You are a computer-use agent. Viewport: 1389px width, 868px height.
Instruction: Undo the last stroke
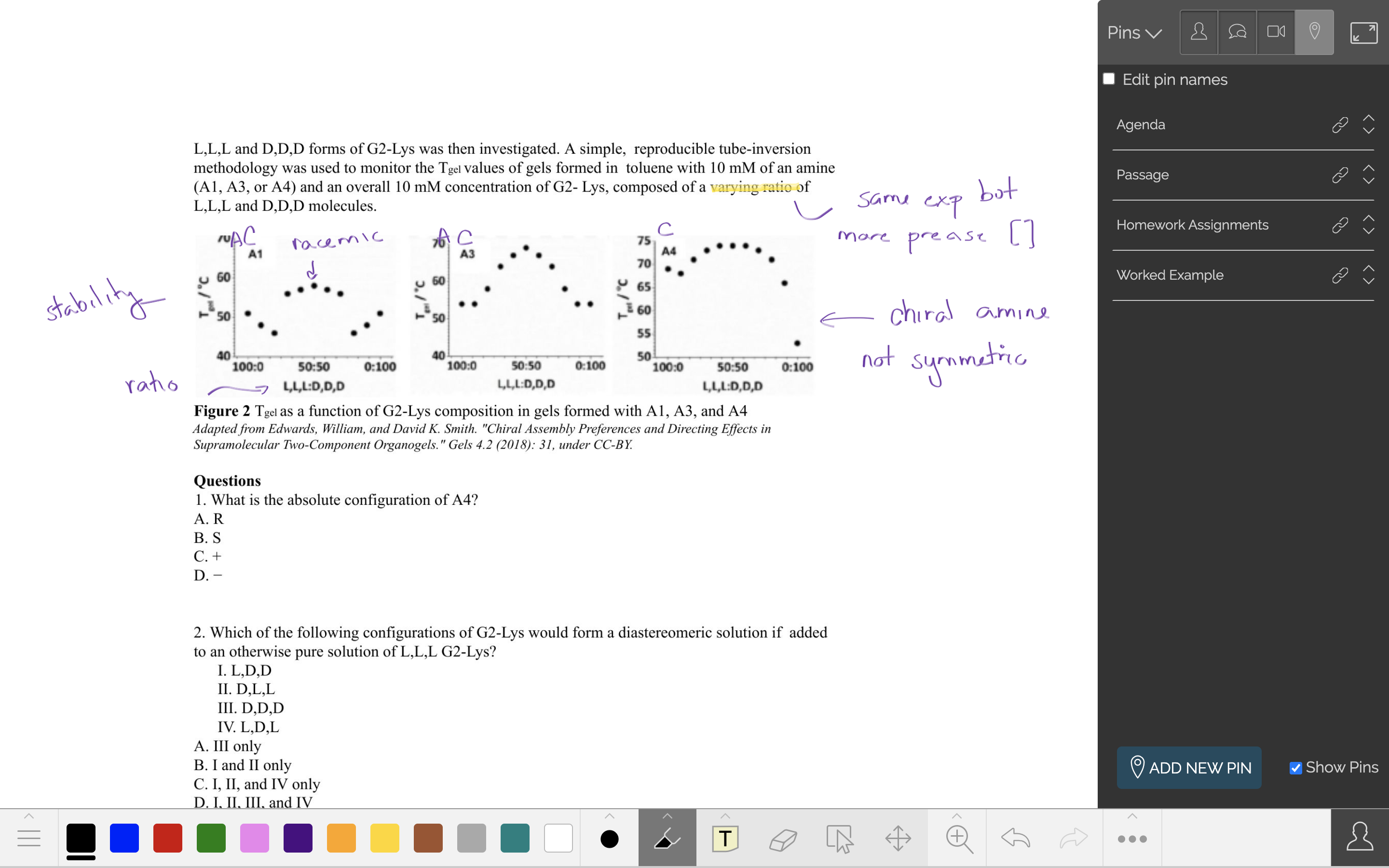click(x=1015, y=838)
